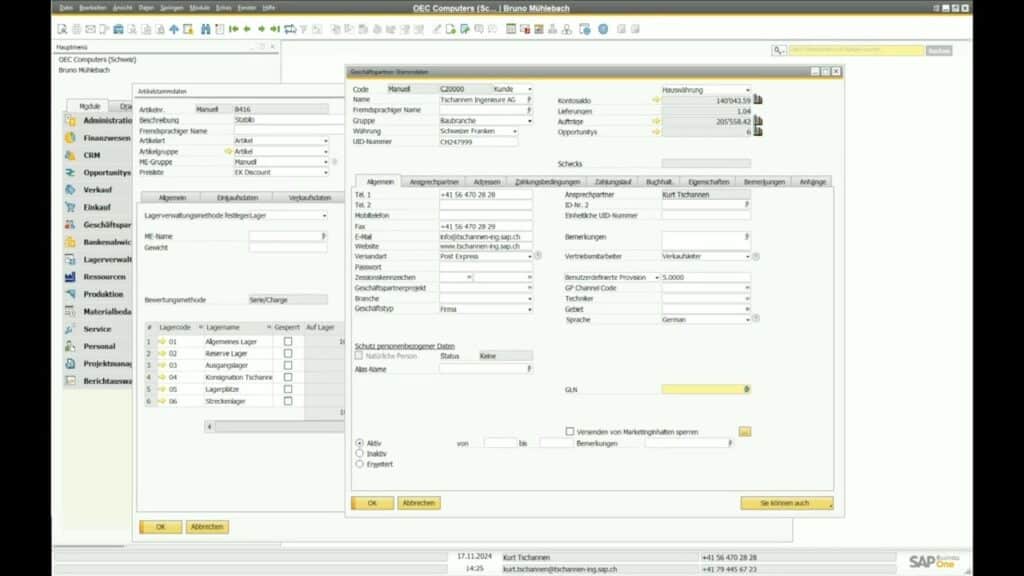Switch to Zahlungsbedingungen tab
Viewport: 1024px width, 576px height.
[547, 182]
